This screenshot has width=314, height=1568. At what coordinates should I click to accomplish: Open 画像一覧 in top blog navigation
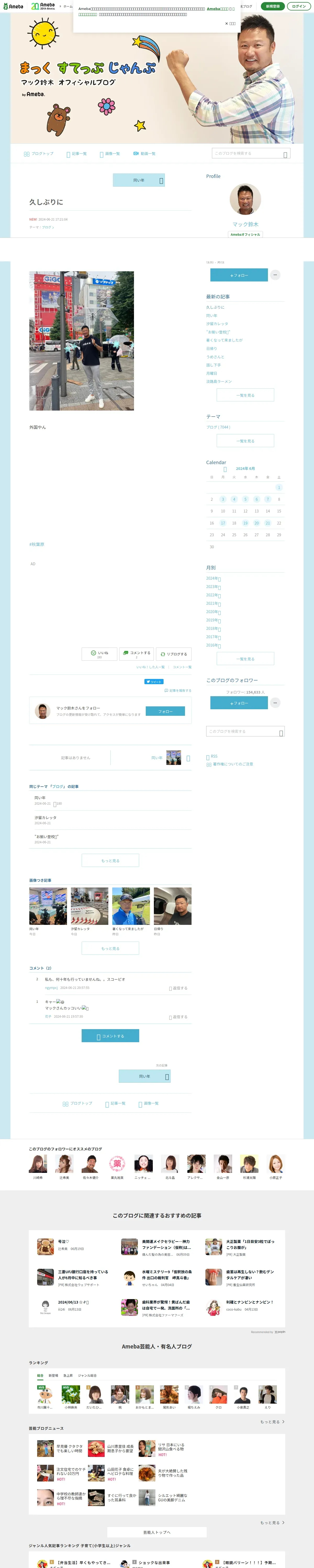tap(110, 154)
